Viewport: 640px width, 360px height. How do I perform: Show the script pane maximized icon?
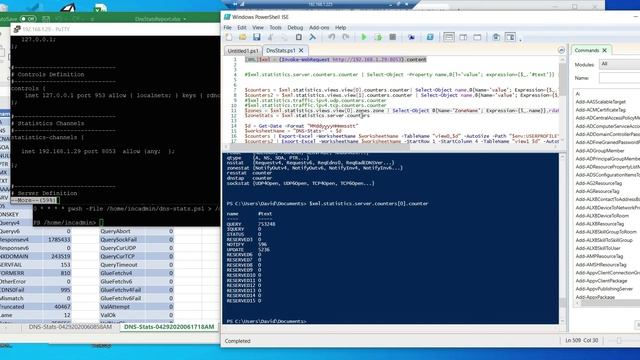(477, 37)
